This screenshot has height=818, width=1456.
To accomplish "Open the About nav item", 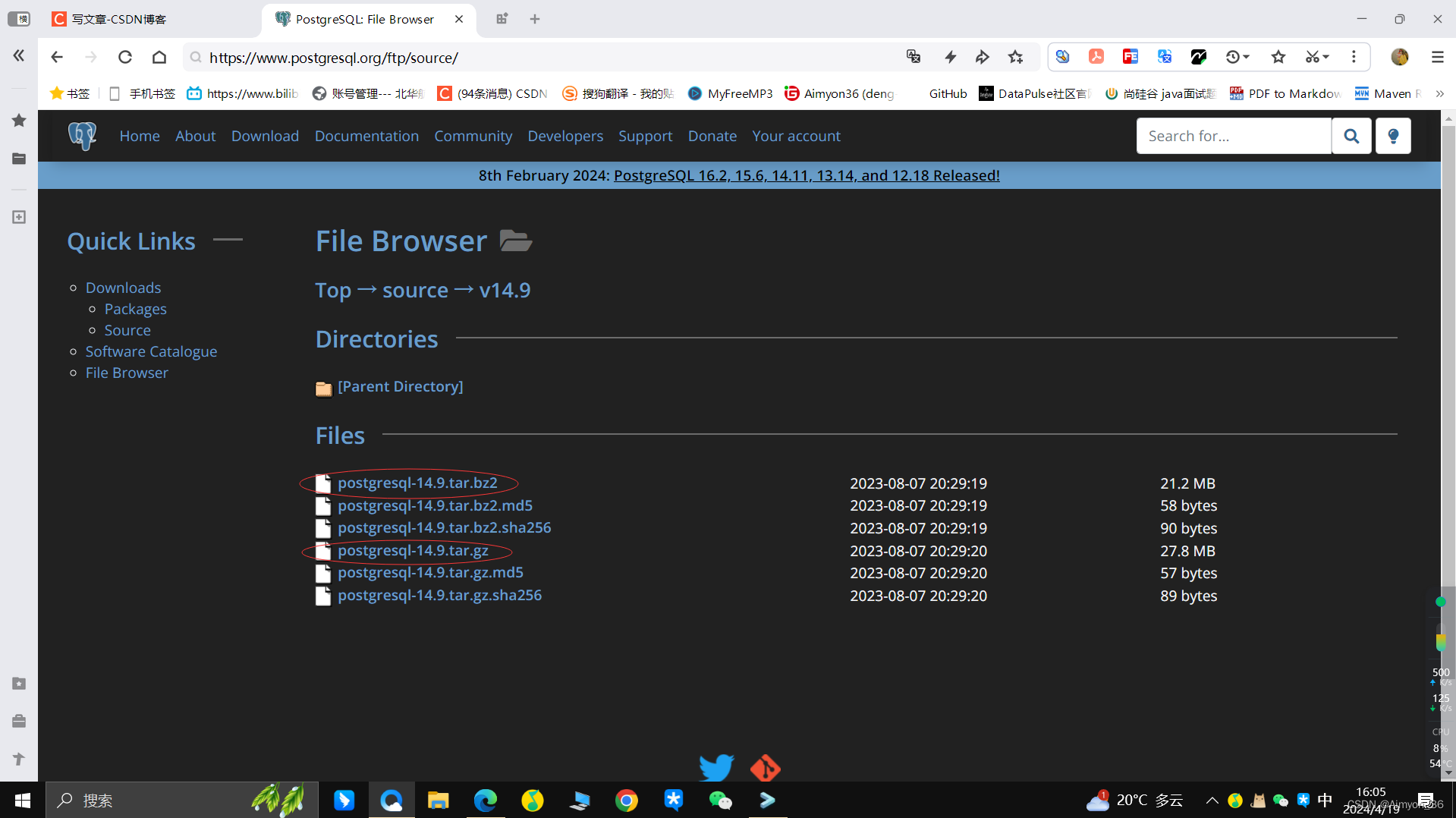I will (196, 136).
